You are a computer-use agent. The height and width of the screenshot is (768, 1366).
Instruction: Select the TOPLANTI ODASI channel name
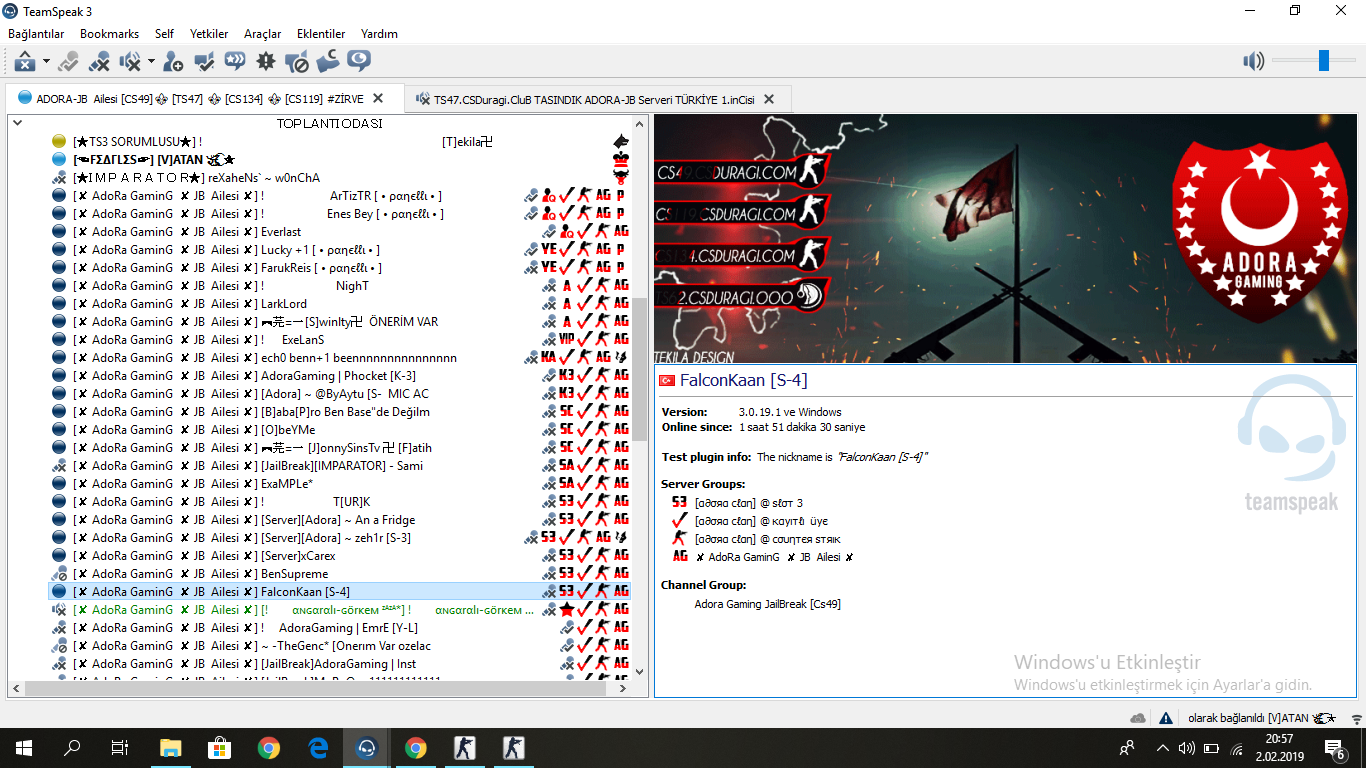tap(329, 123)
